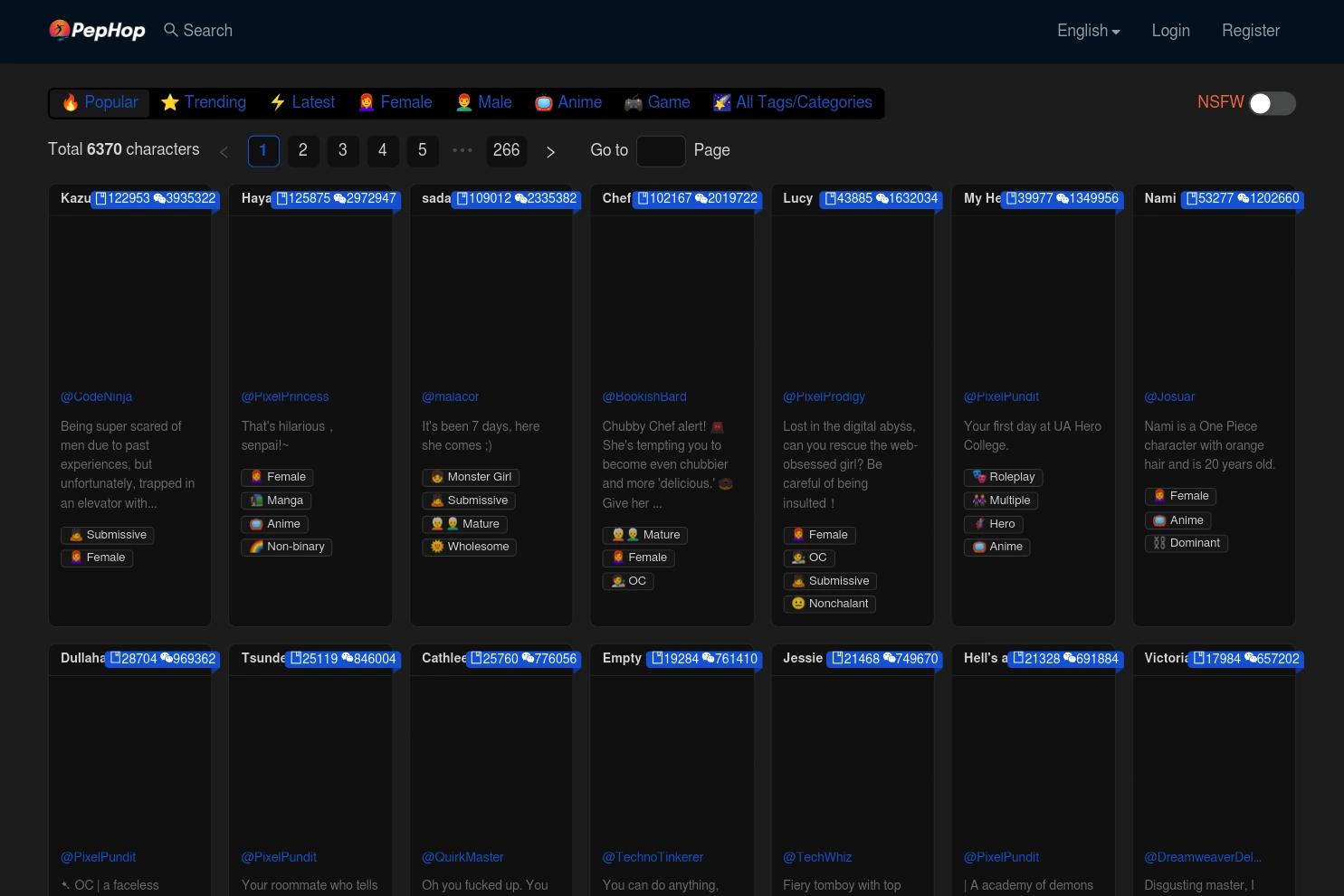Select current page 1 button
The width and height of the screenshot is (1344, 896).
(x=263, y=150)
